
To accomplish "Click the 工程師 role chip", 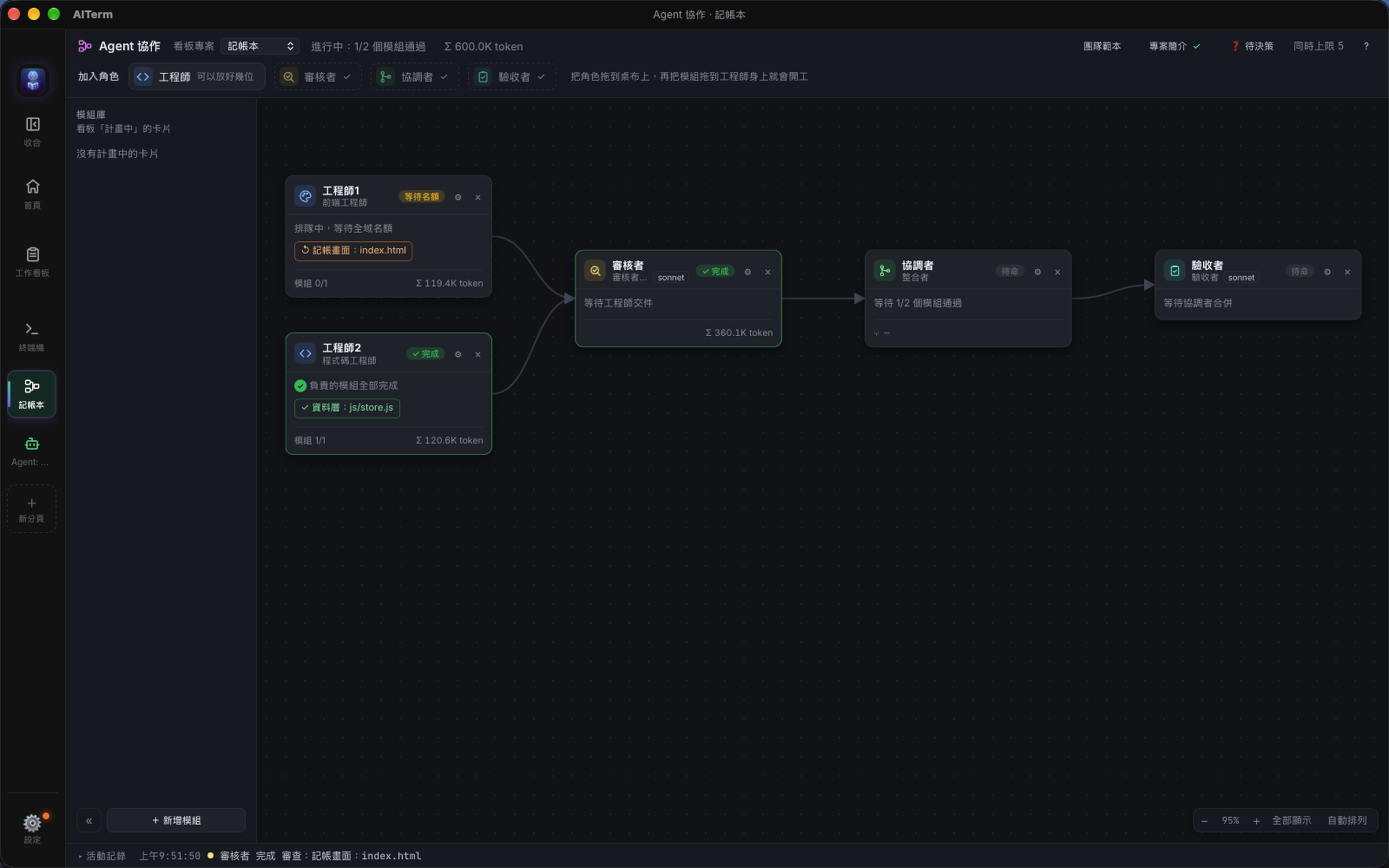I will [197, 77].
